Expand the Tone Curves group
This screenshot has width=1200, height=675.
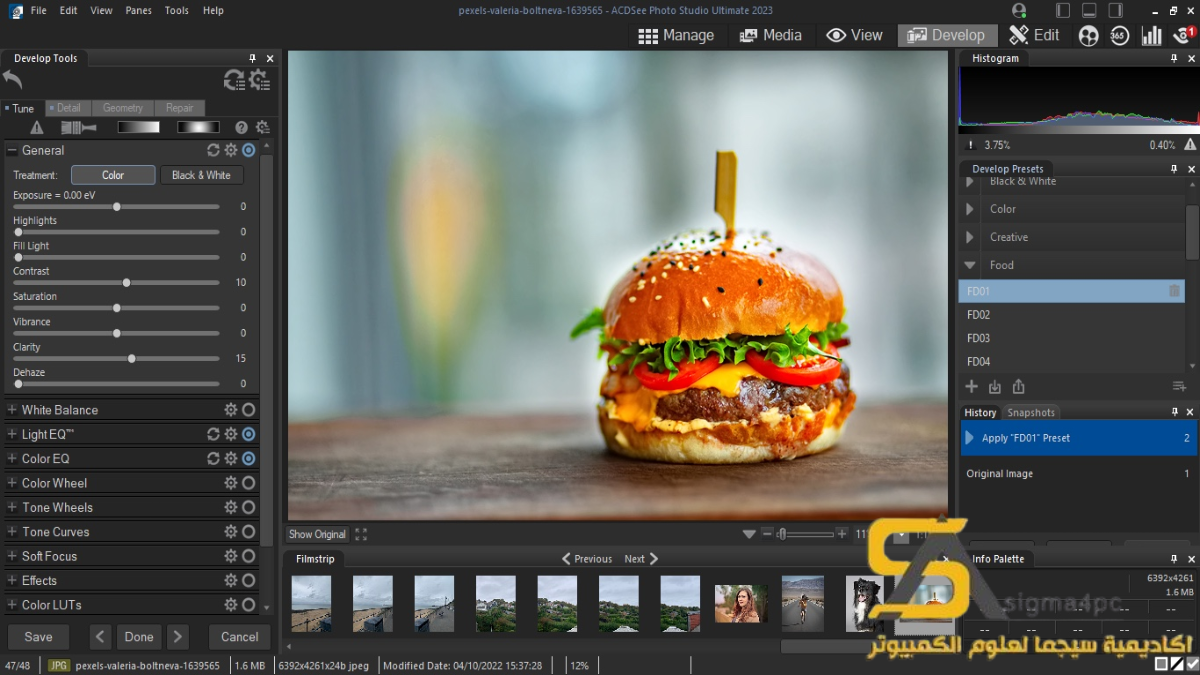click(x=12, y=532)
